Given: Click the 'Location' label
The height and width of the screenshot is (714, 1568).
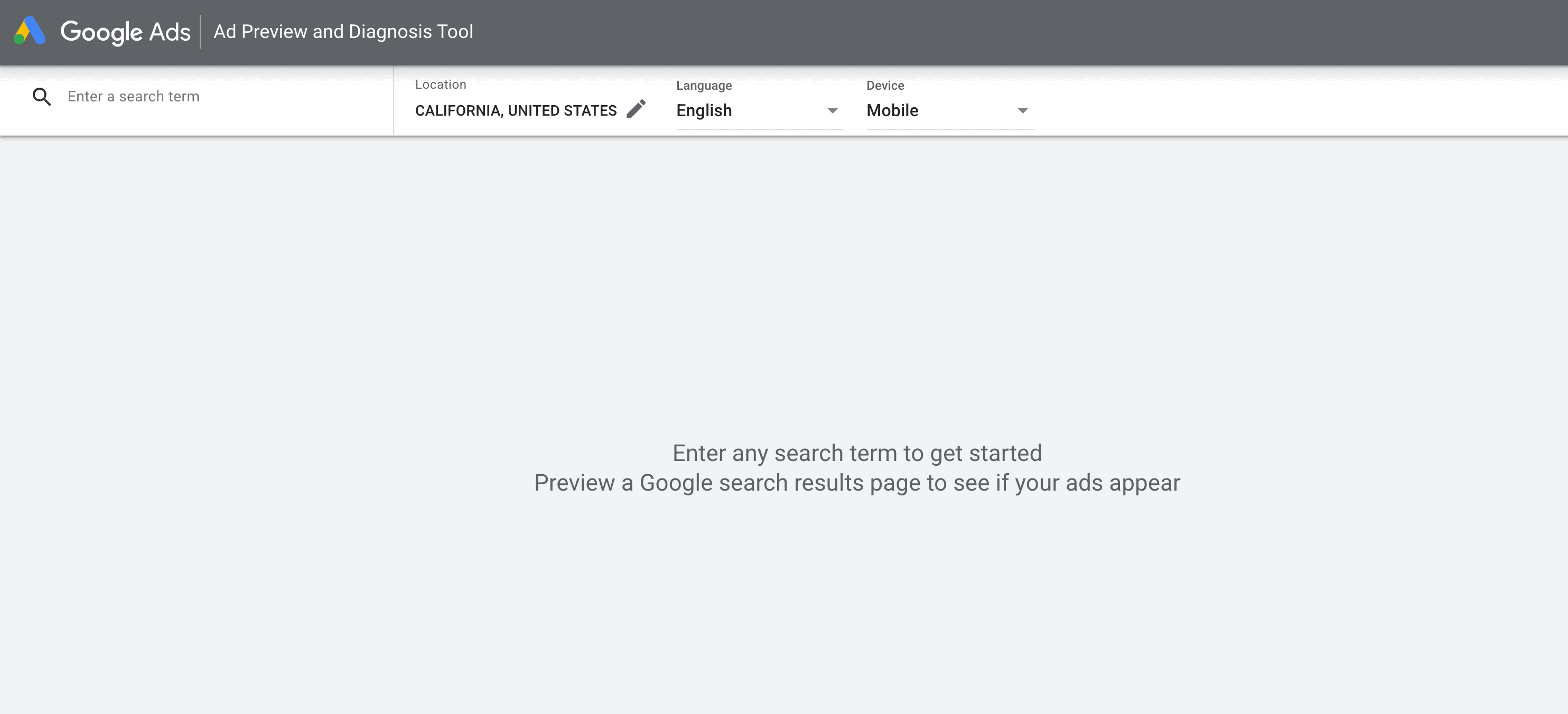Looking at the screenshot, I should click(441, 84).
